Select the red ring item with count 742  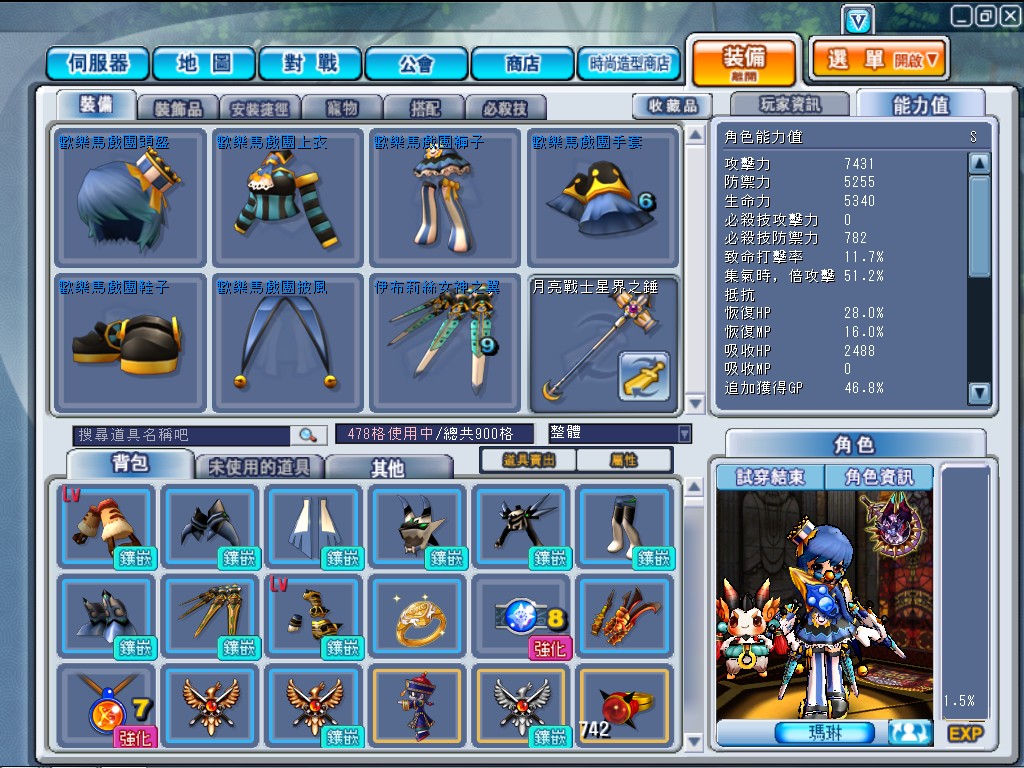[x=624, y=706]
